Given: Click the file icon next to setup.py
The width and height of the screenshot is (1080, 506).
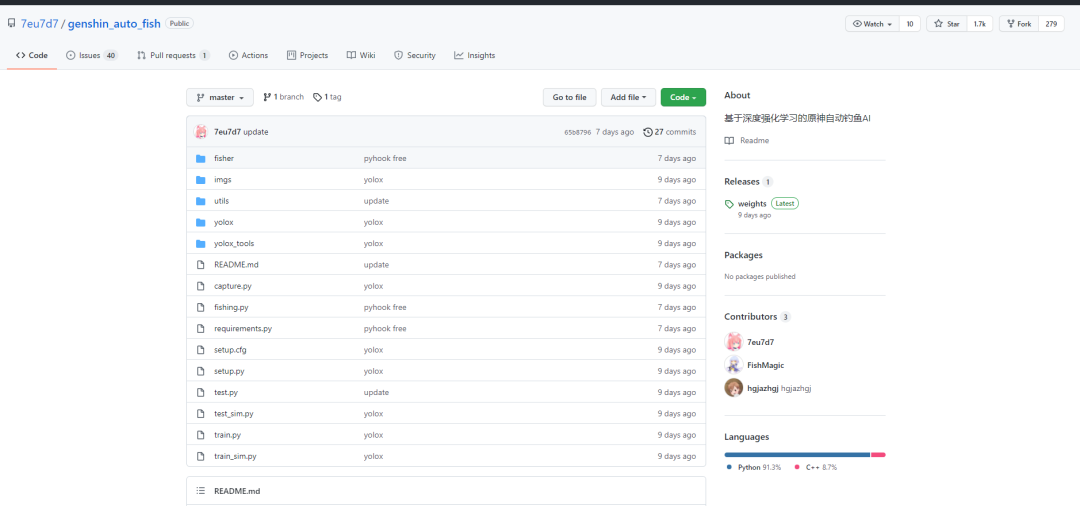Looking at the screenshot, I should click(200, 371).
